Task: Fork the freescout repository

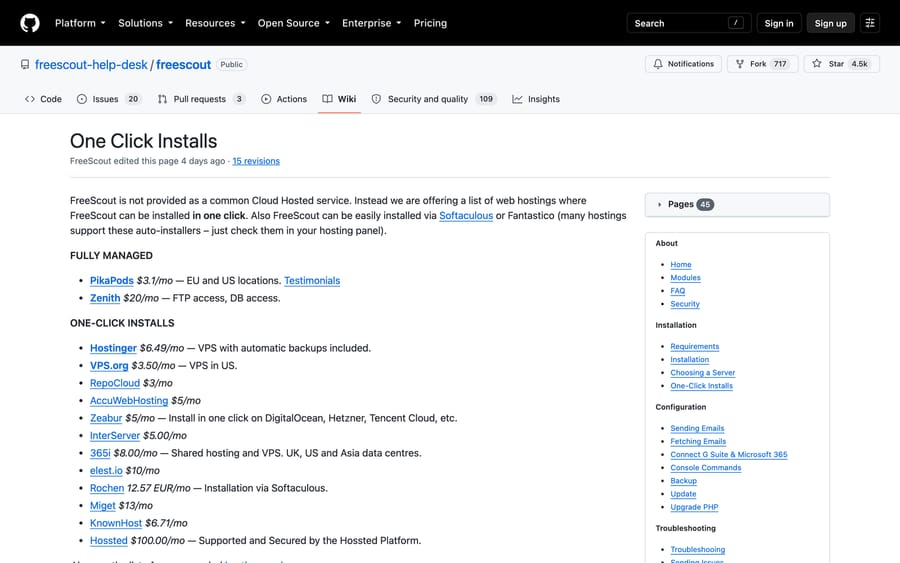Action: [762, 64]
